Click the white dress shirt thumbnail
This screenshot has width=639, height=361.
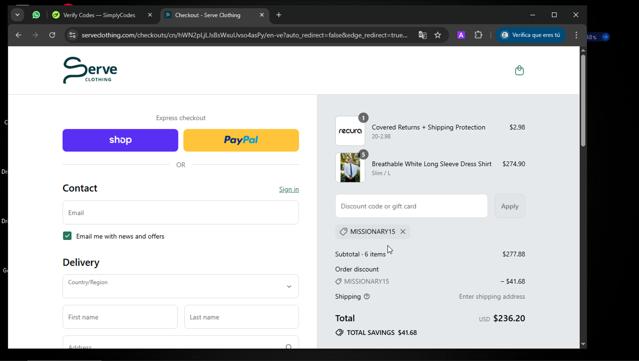[350, 167]
